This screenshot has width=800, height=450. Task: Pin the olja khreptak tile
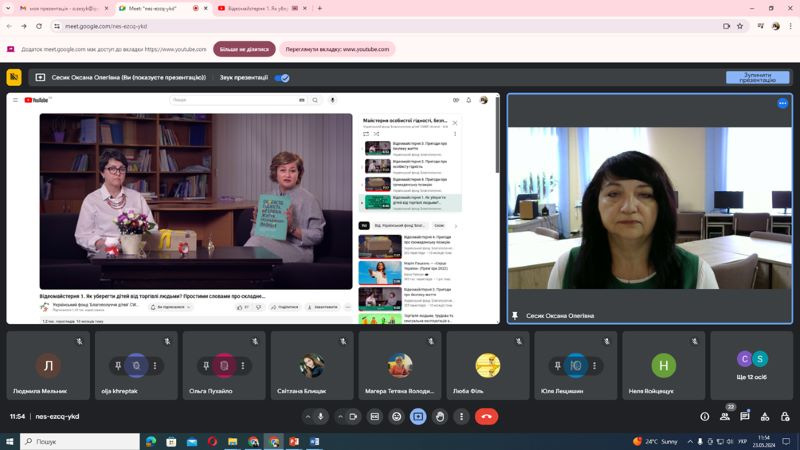[118, 366]
